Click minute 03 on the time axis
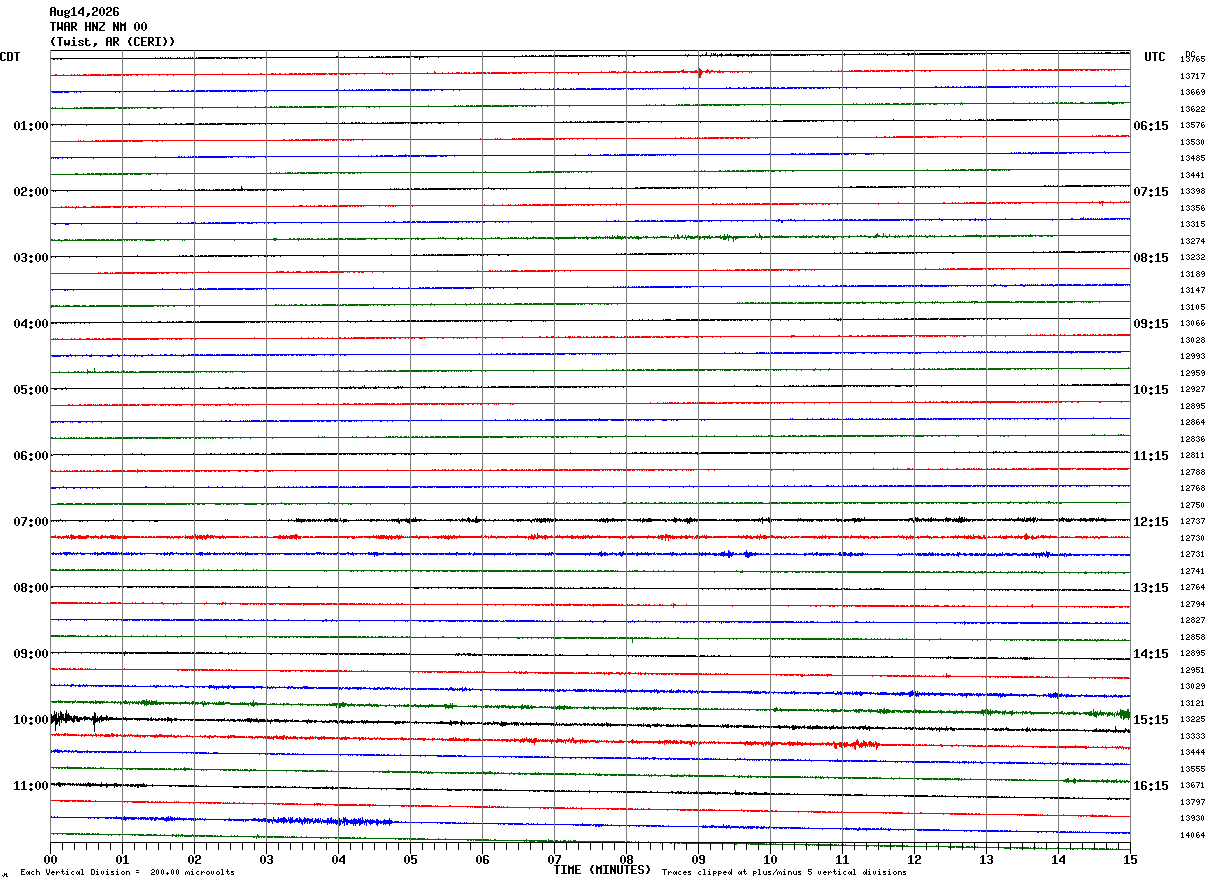Image resolution: width=1210 pixels, height=886 pixels. (266, 859)
